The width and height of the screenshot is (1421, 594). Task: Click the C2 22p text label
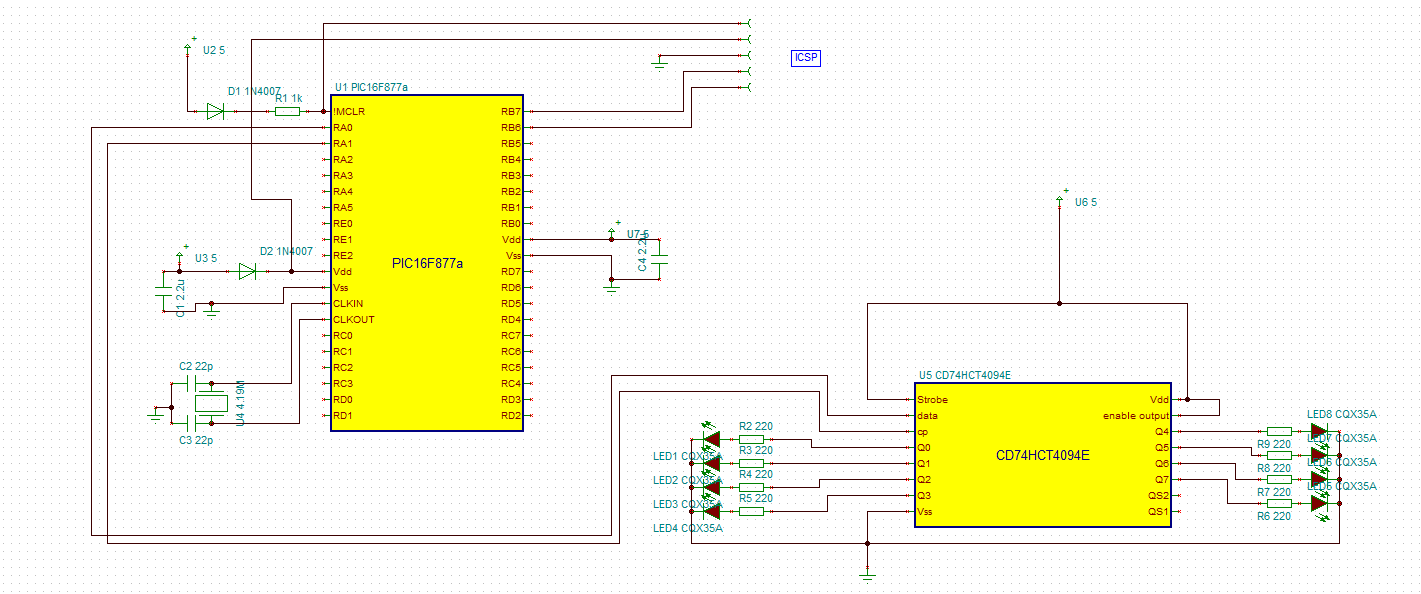point(198,367)
